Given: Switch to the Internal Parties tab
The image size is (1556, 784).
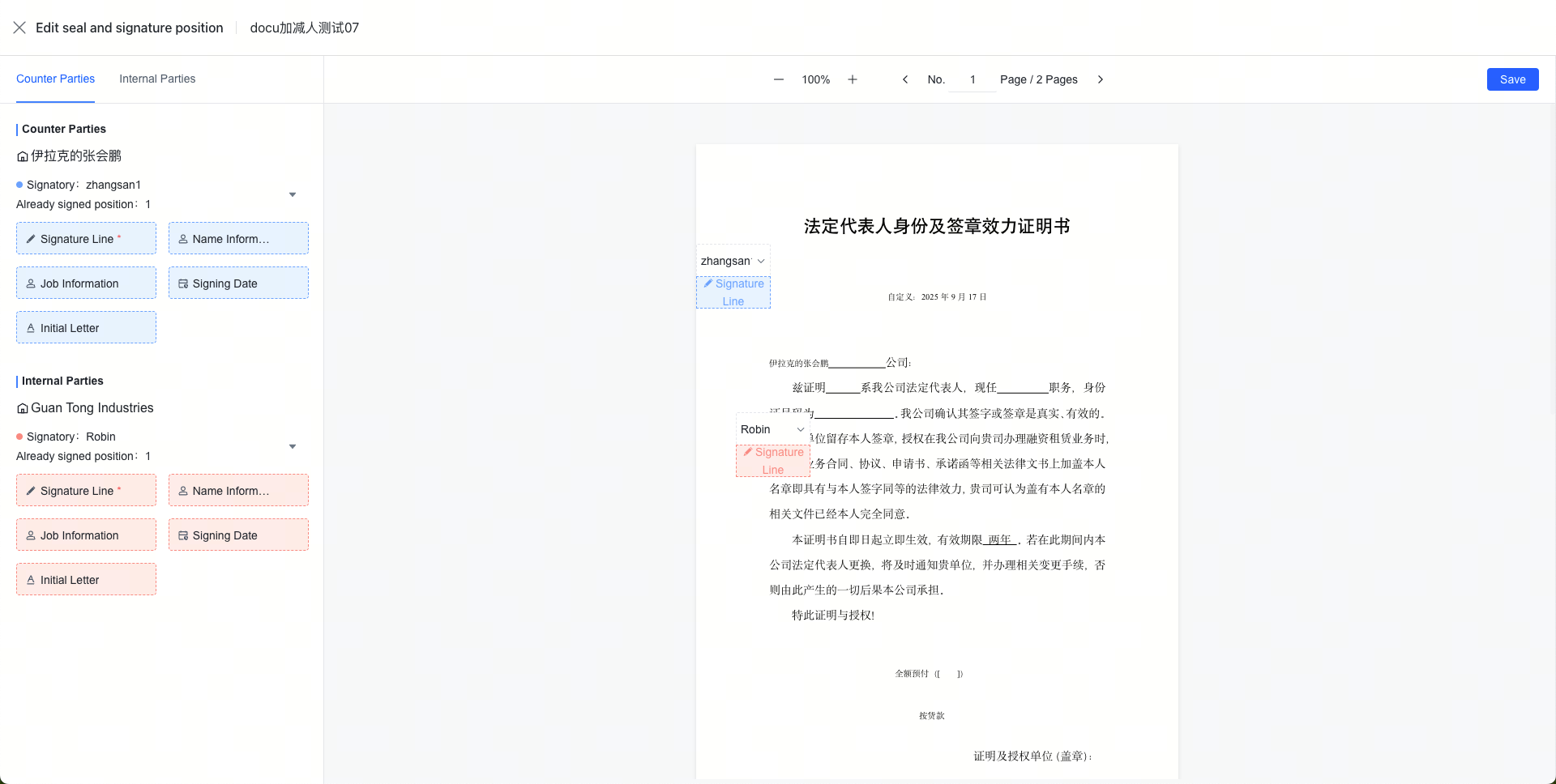Looking at the screenshot, I should click(156, 79).
